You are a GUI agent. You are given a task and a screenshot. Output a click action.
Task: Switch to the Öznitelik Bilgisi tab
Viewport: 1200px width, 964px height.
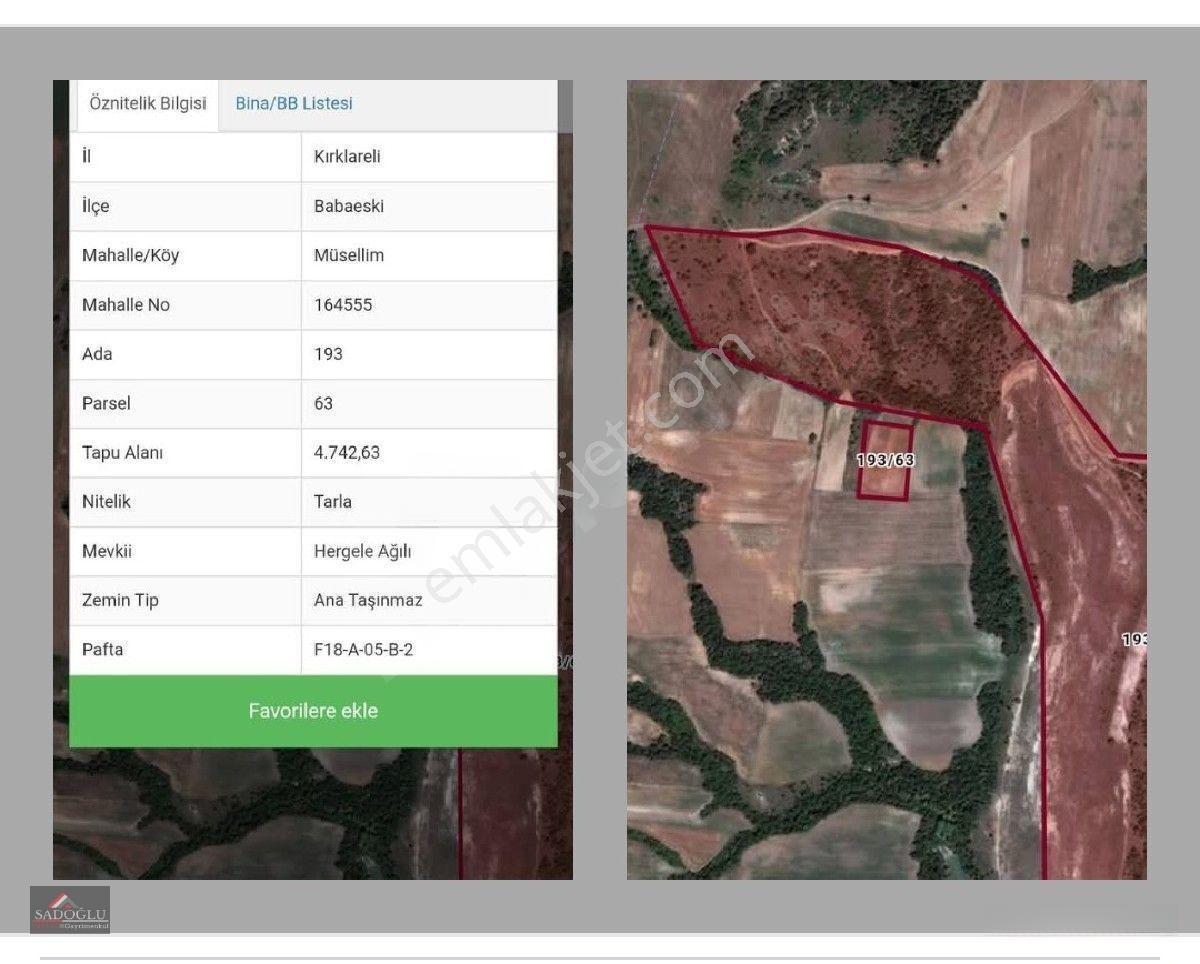pyautogui.click(x=148, y=104)
